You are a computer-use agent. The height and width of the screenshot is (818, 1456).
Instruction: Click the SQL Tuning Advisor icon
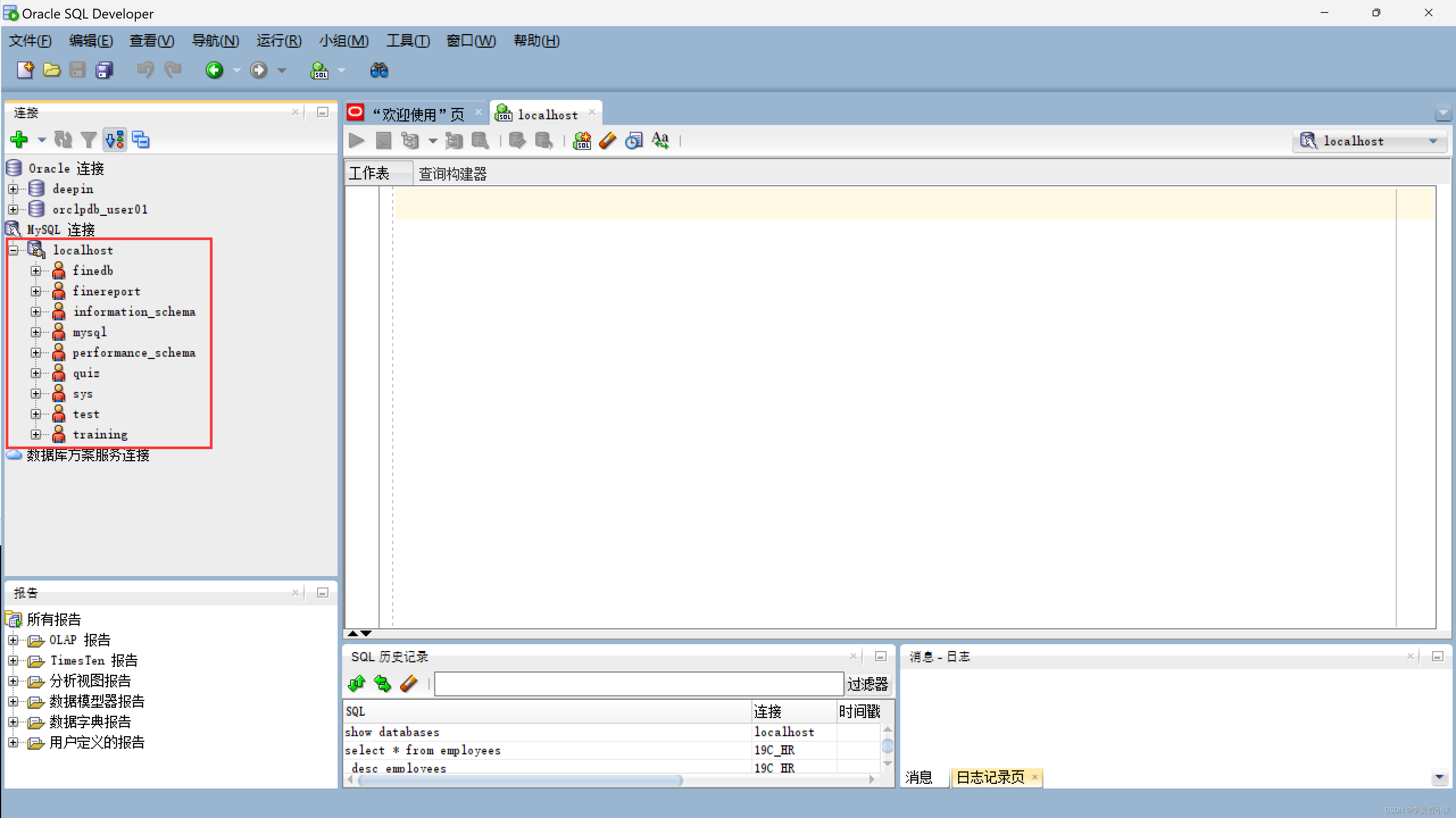pyautogui.click(x=480, y=140)
